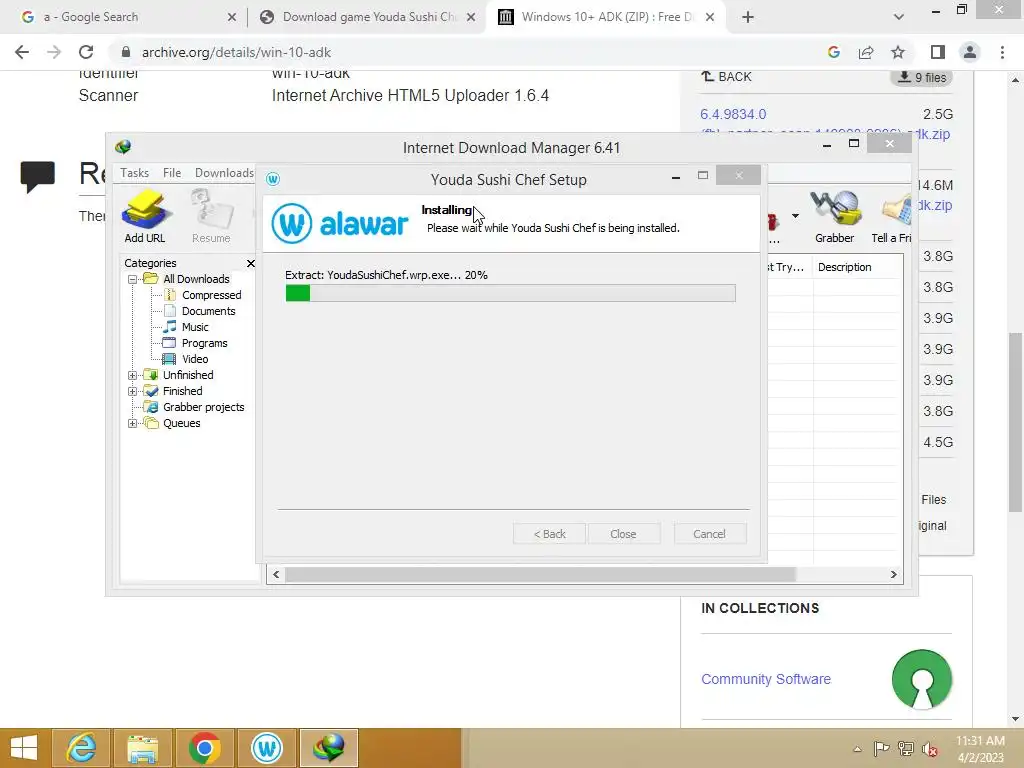Open a new Chrome tab

tap(748, 18)
